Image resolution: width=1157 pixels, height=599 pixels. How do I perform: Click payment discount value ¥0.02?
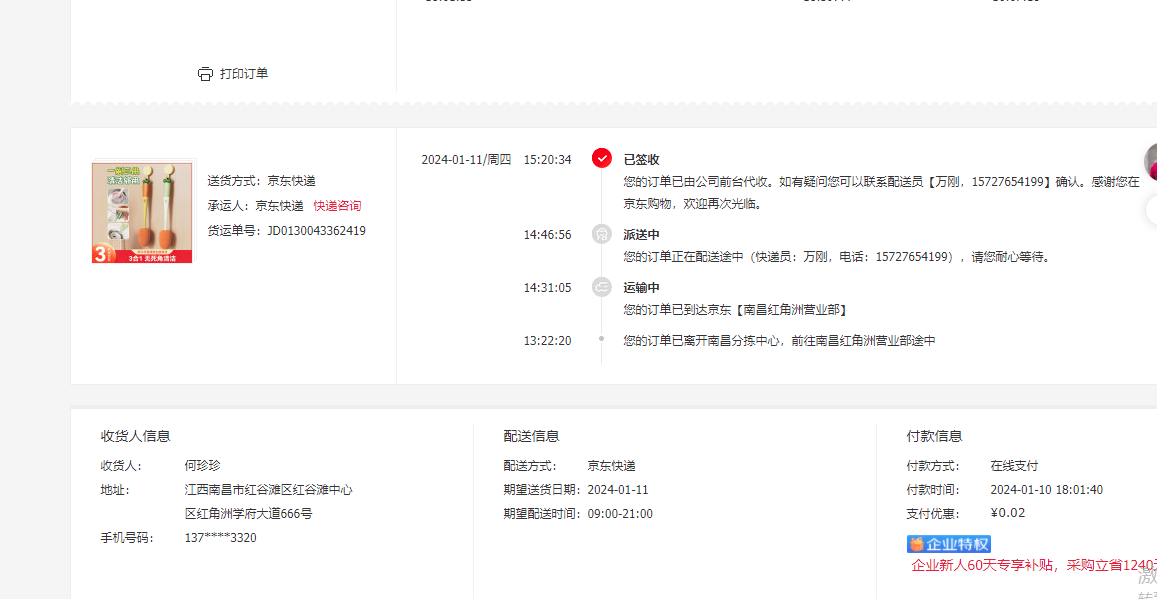[x=1007, y=513]
